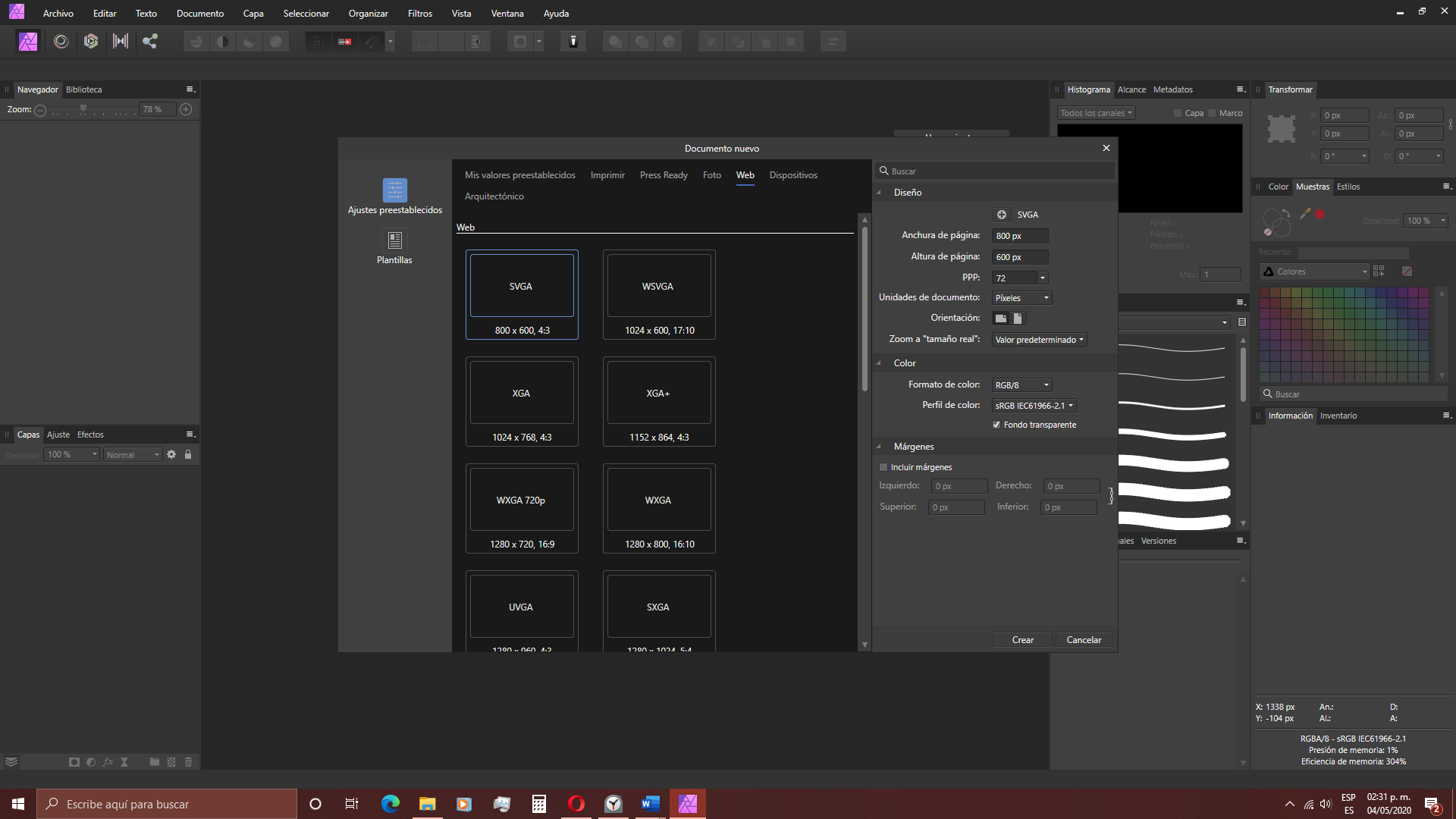Open Todos los canales dropdown
The image size is (1456, 819).
coord(1096,113)
